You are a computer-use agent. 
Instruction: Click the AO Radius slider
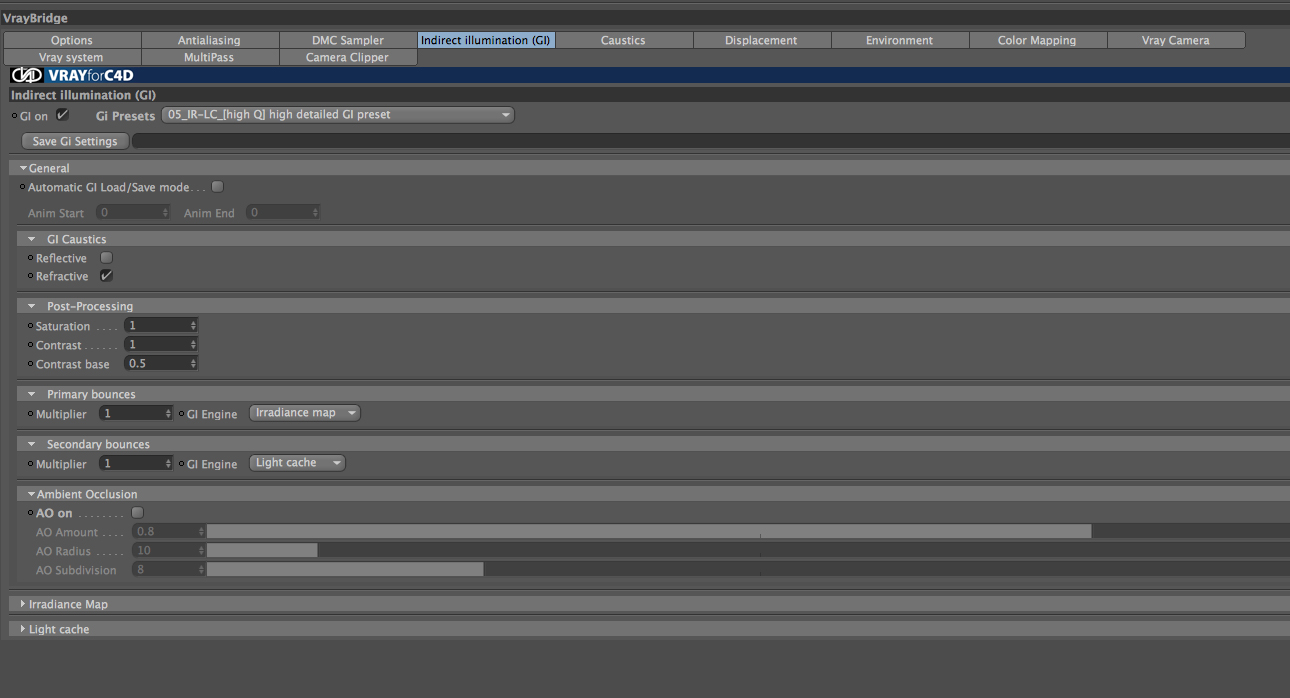tap(748, 550)
